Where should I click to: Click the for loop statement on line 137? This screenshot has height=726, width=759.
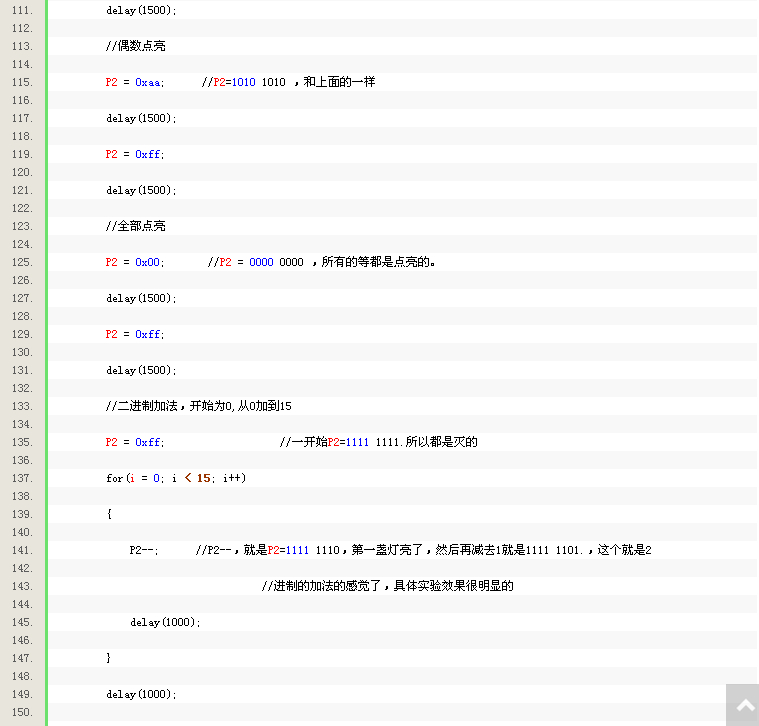176,478
